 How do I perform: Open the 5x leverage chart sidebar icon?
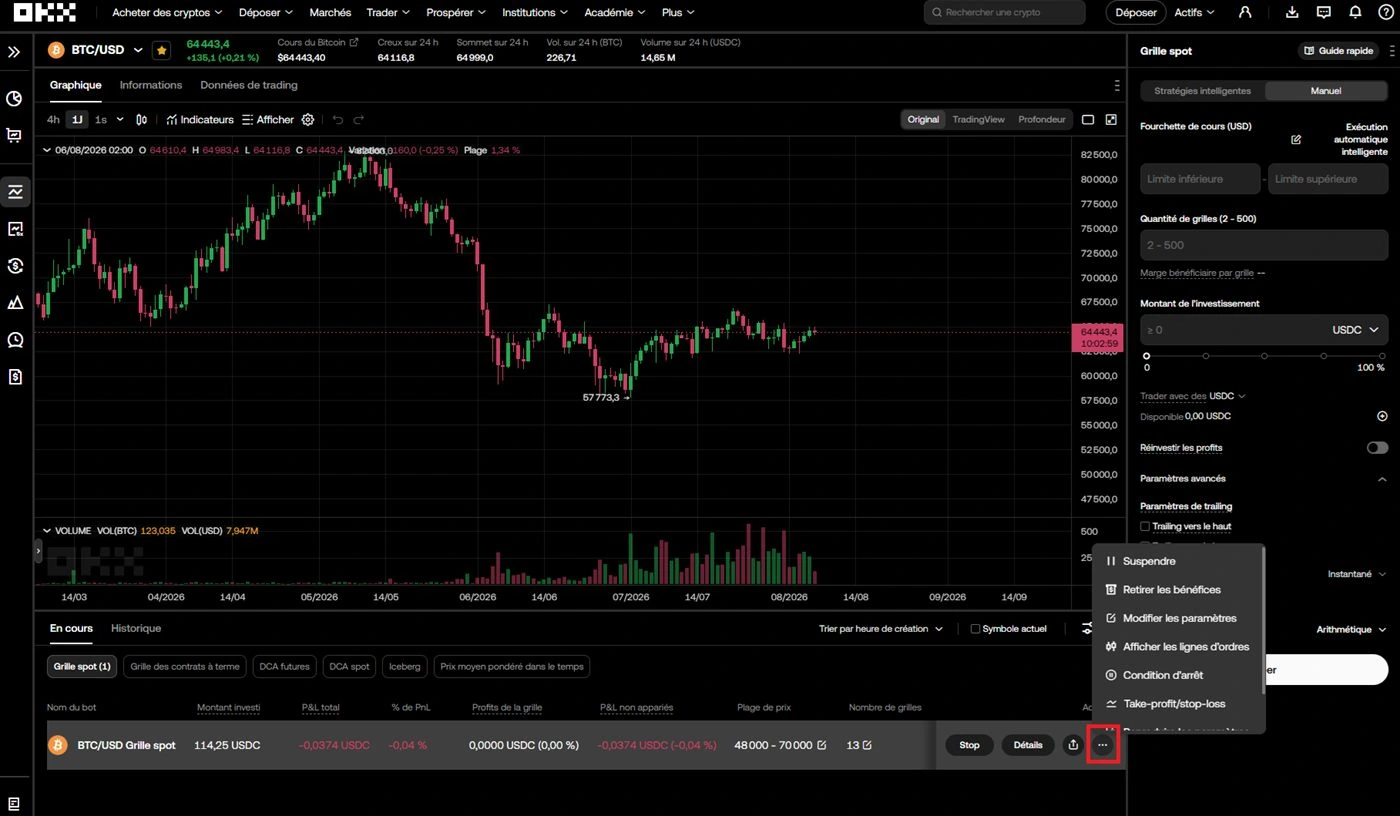coord(14,229)
